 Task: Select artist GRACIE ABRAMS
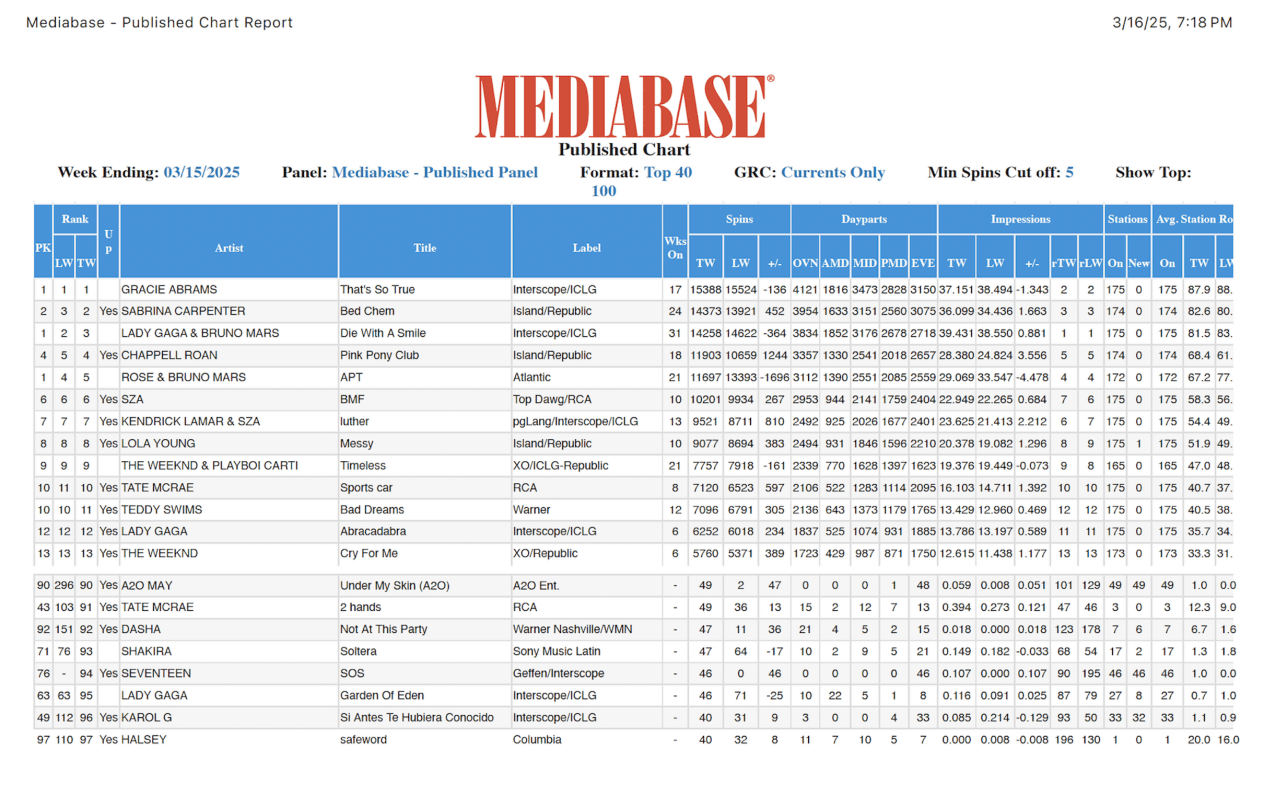click(x=169, y=290)
